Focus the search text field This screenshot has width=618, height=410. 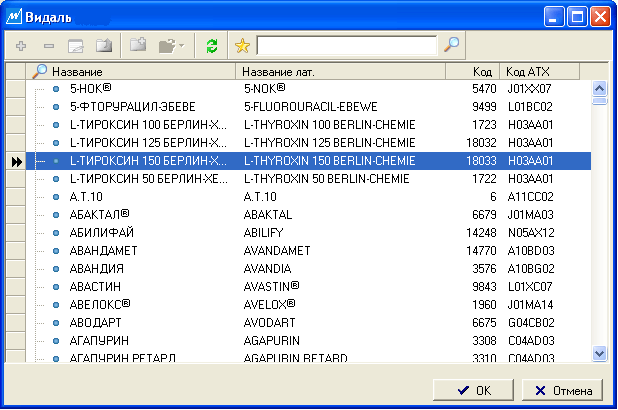click(x=347, y=45)
